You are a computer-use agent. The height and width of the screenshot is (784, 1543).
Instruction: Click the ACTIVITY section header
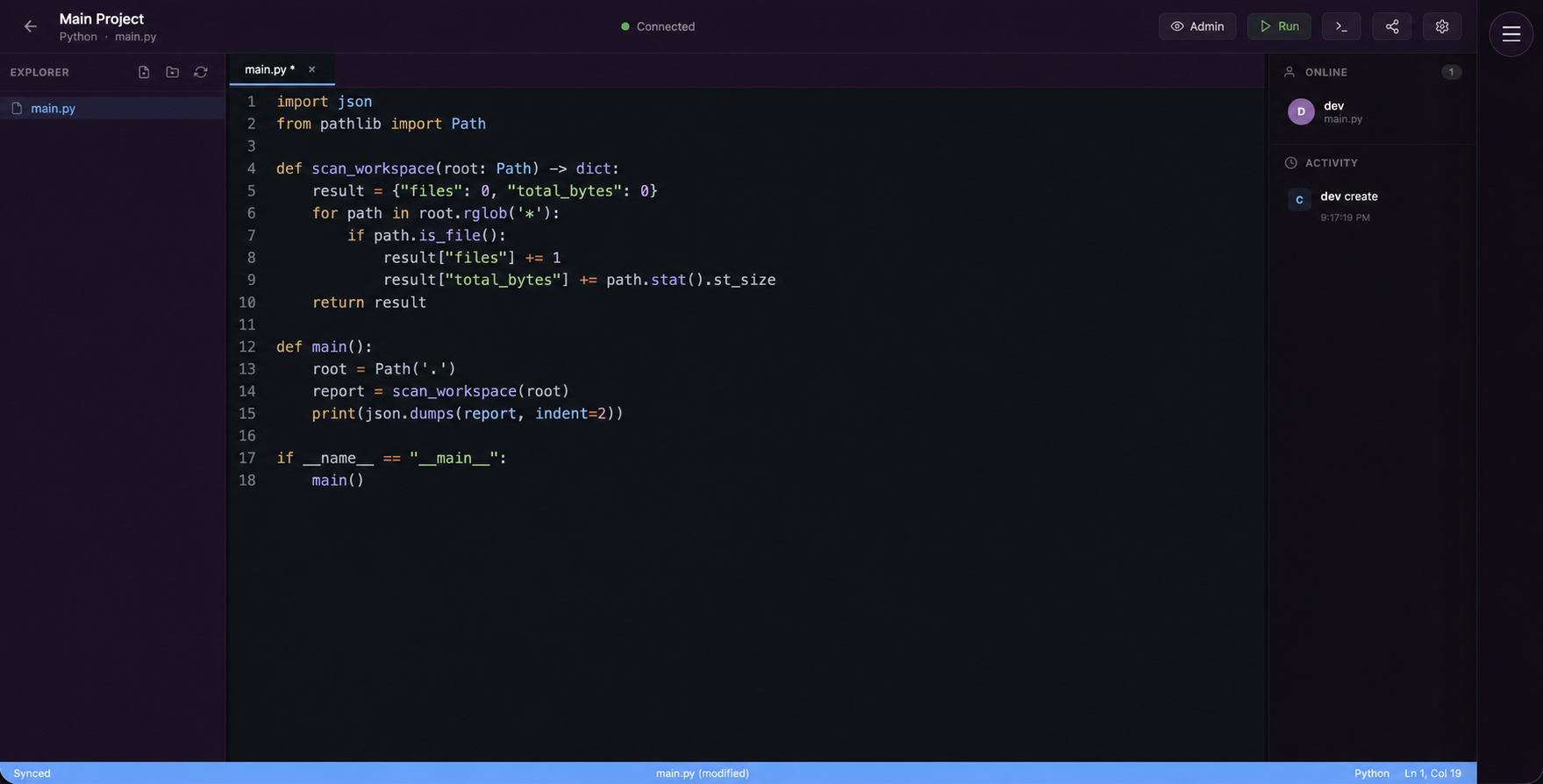pos(1331,162)
